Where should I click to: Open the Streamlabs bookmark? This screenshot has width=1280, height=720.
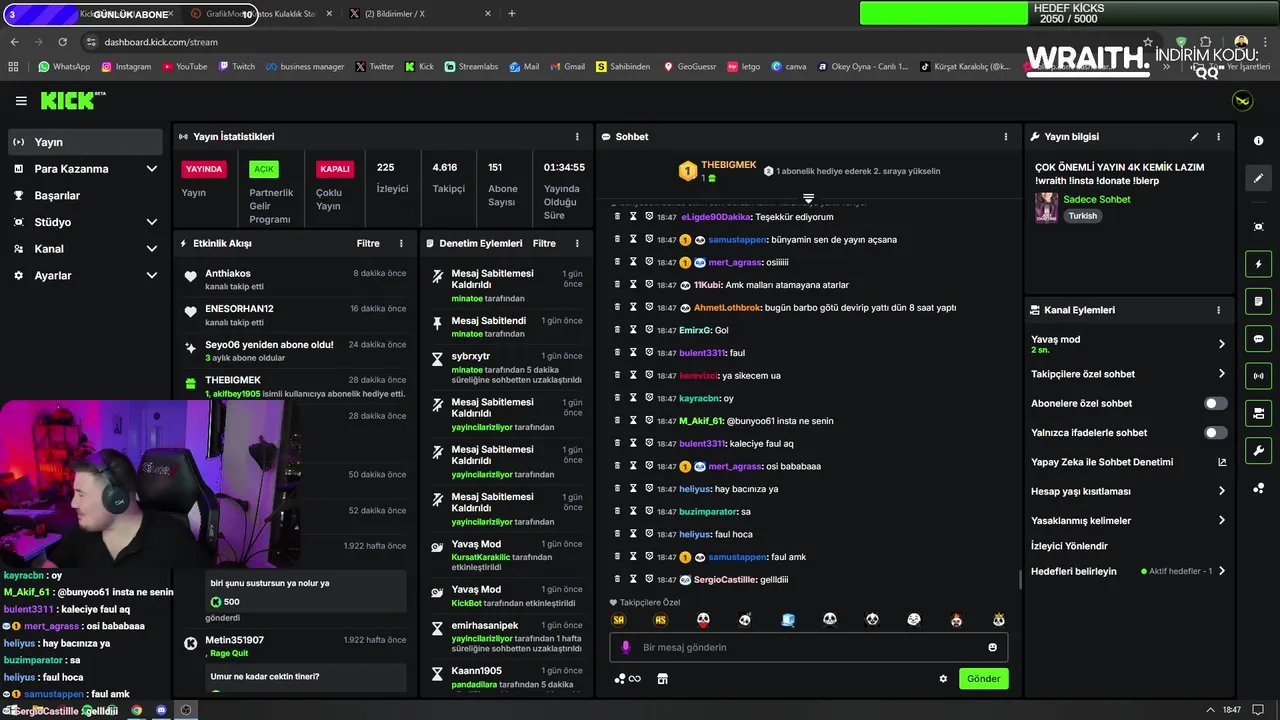[471, 67]
